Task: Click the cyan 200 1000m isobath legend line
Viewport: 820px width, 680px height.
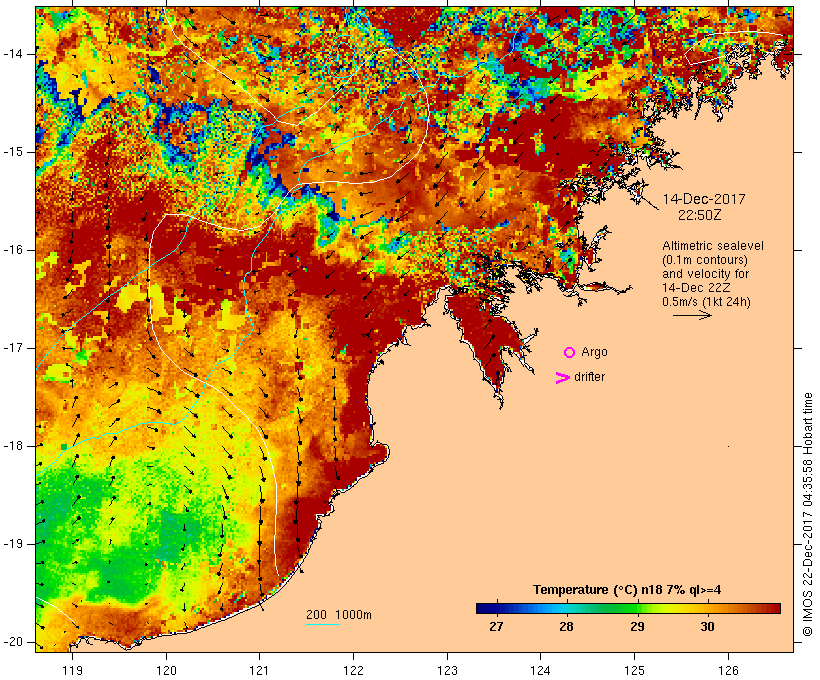Action: 323,624
